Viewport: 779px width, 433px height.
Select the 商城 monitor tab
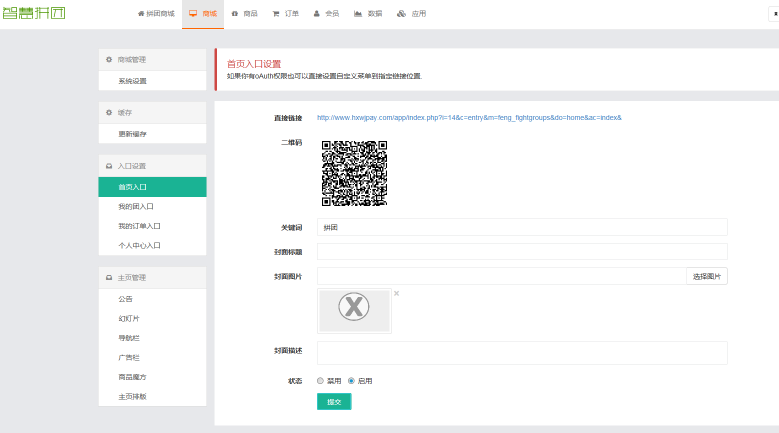[x=203, y=14]
